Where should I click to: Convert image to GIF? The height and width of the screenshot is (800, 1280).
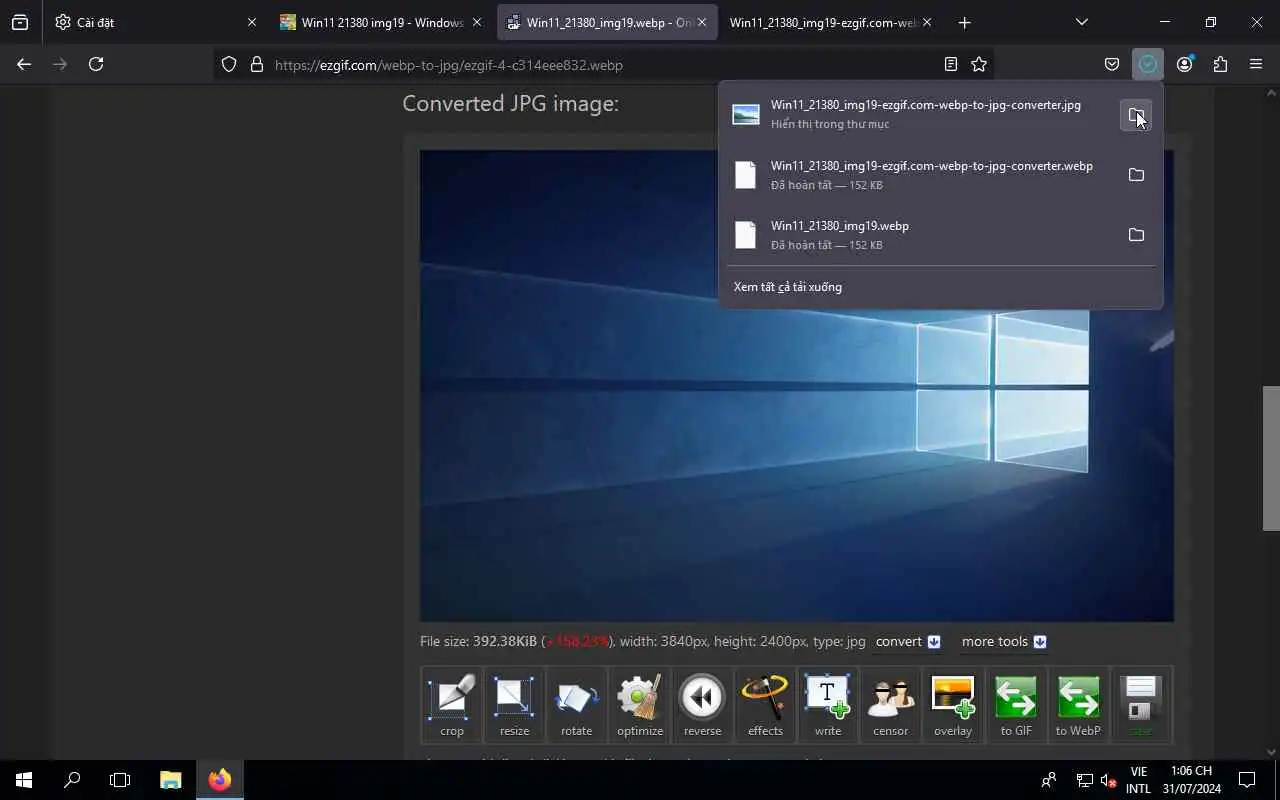coord(1016,705)
